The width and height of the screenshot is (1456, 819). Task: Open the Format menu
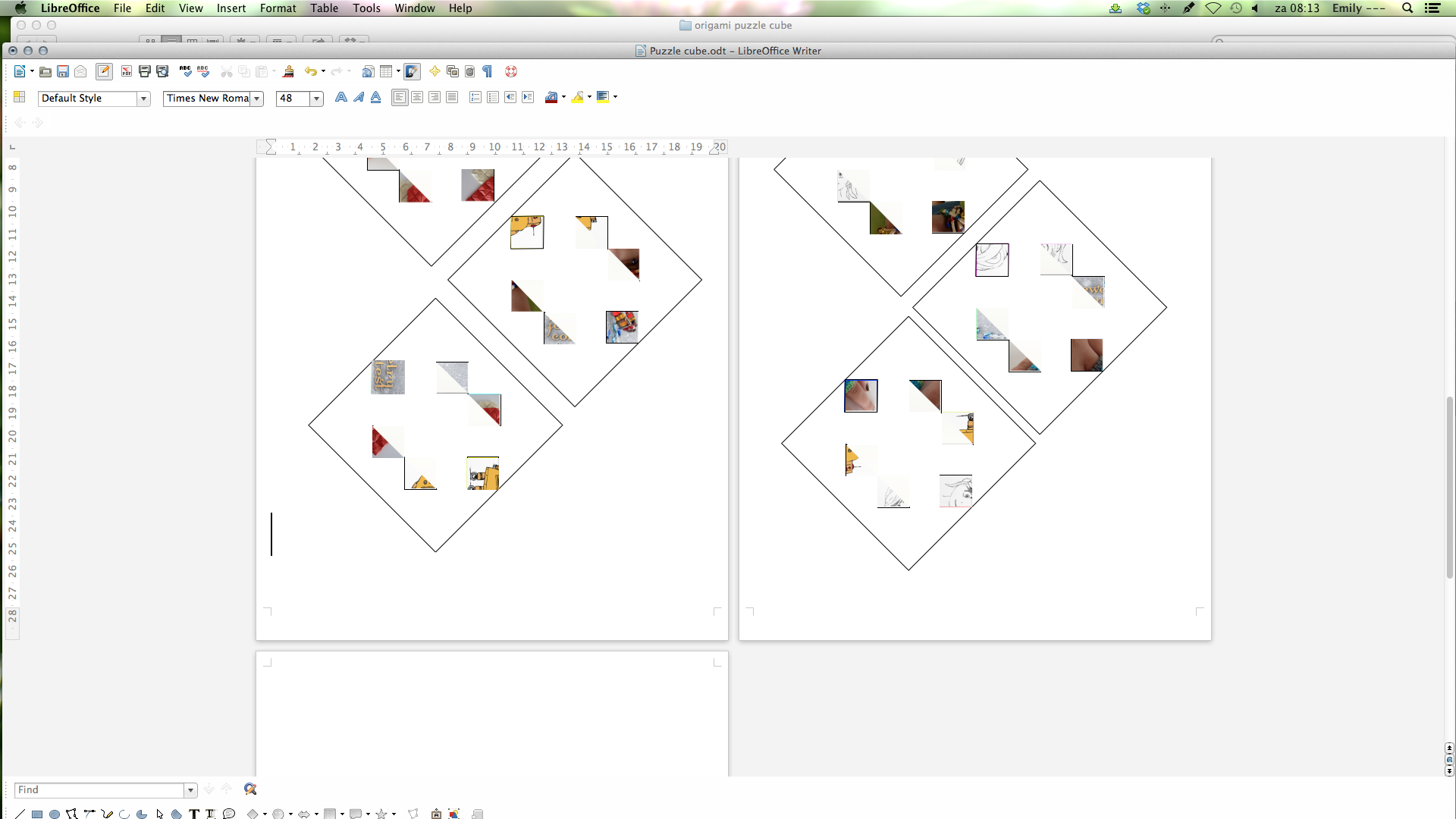coord(278,8)
